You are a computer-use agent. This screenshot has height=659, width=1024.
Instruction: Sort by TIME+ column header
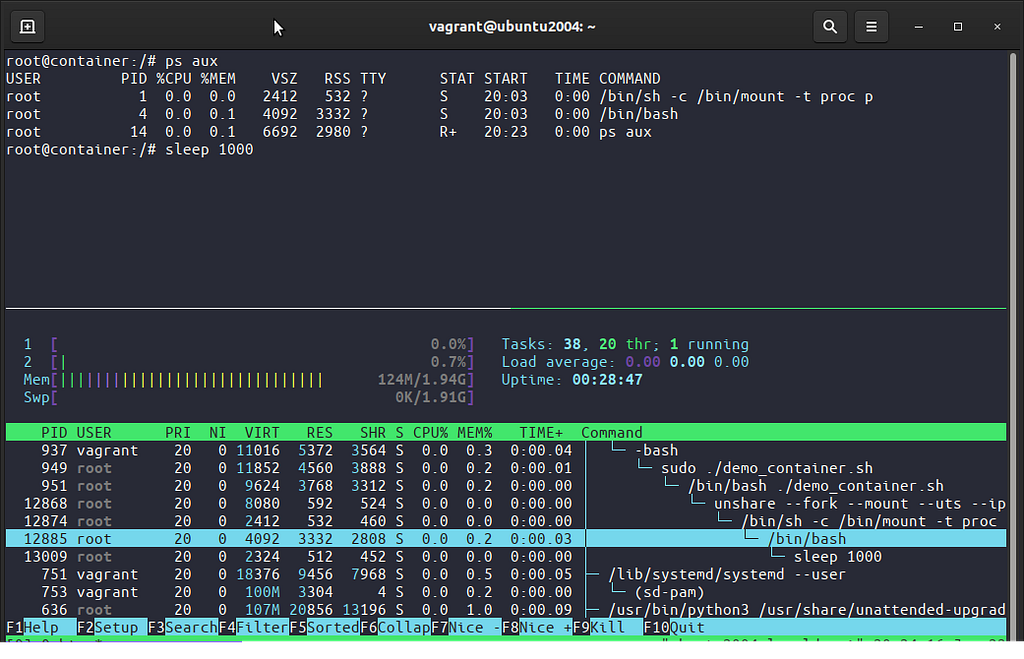point(541,432)
